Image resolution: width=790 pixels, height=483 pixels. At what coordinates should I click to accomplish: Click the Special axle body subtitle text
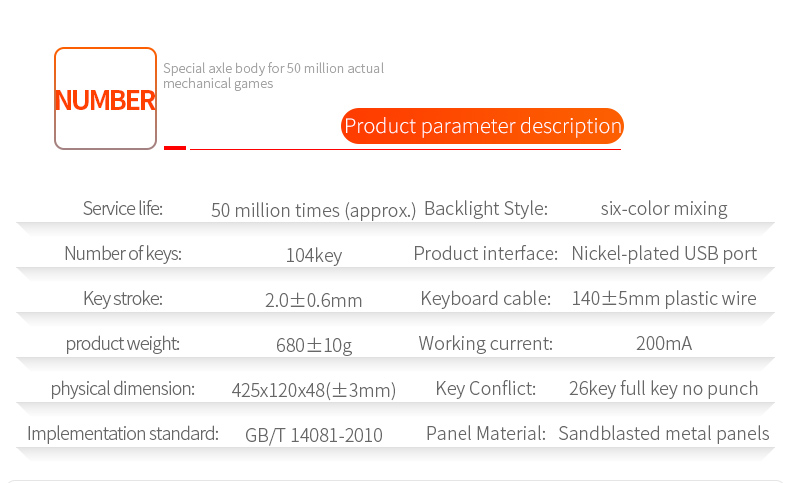coord(273,76)
